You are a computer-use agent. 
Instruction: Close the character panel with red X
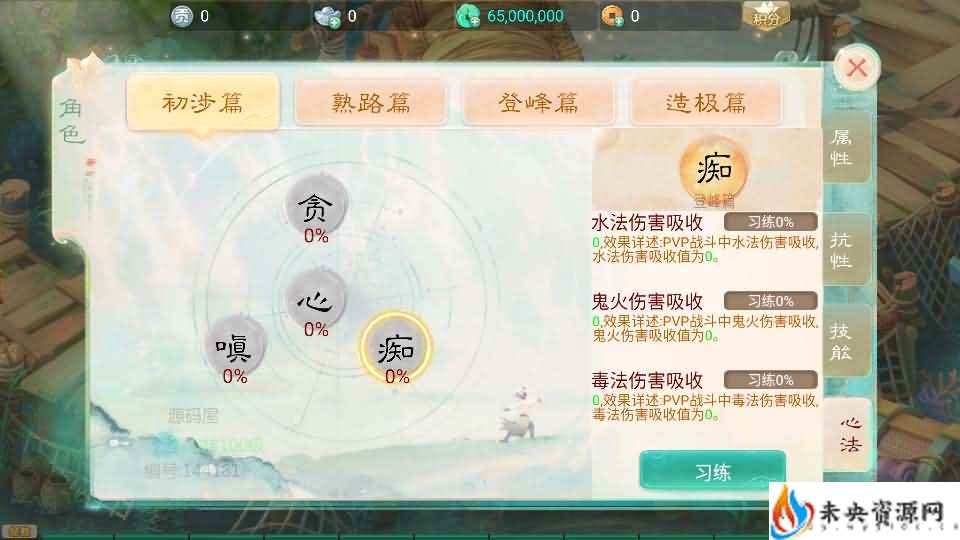857,67
